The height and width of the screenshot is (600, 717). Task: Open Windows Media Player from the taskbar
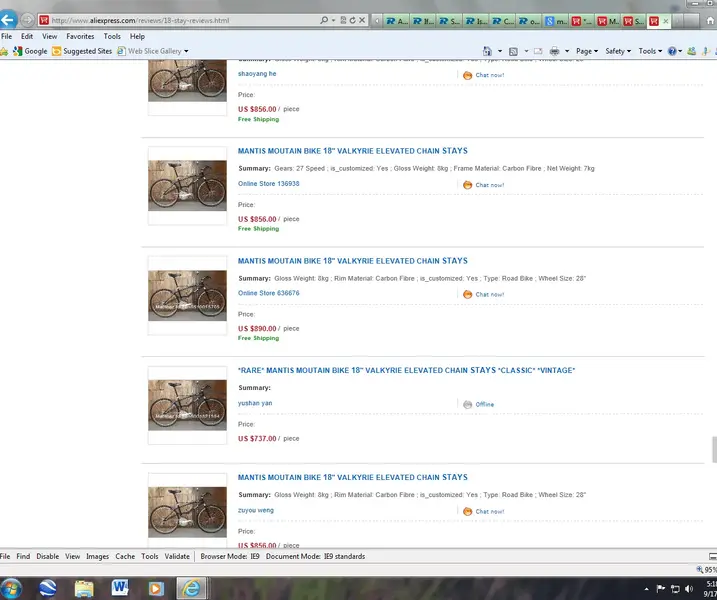153,586
